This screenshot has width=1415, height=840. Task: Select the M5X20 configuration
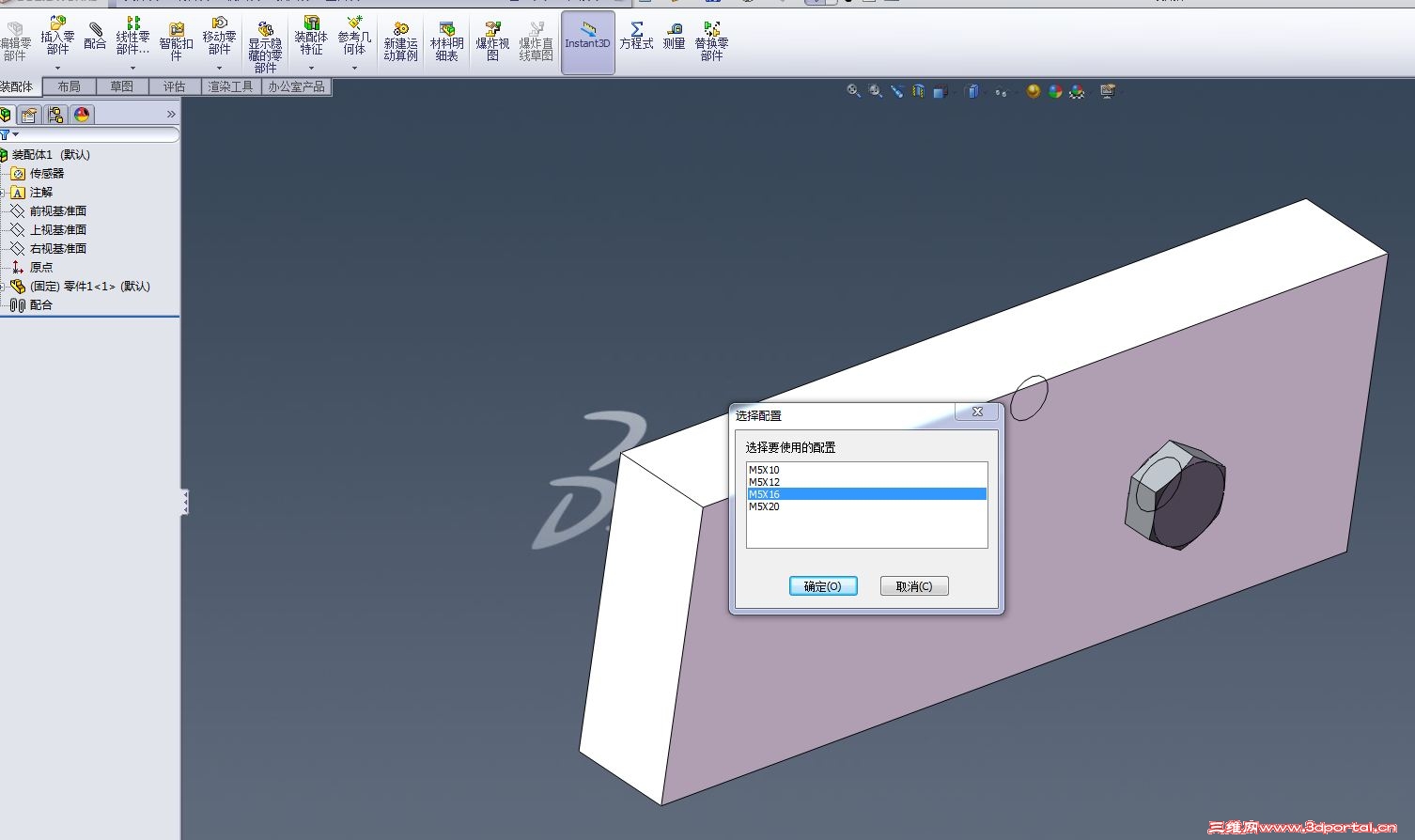pyautogui.click(x=866, y=506)
